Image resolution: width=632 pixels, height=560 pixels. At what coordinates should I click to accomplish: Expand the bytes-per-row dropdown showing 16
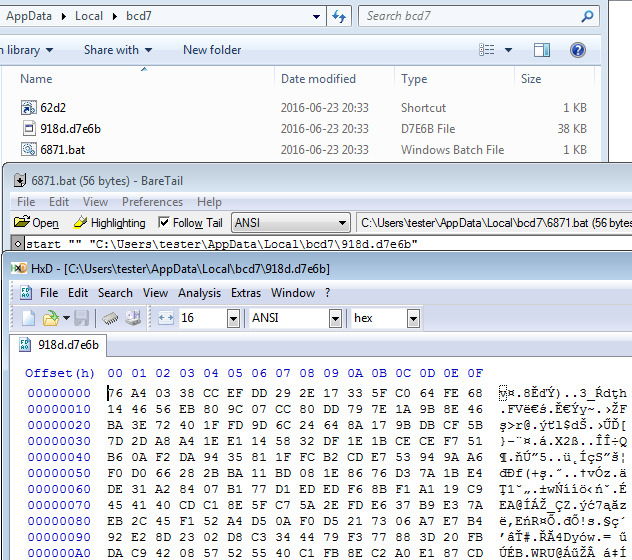[233, 318]
